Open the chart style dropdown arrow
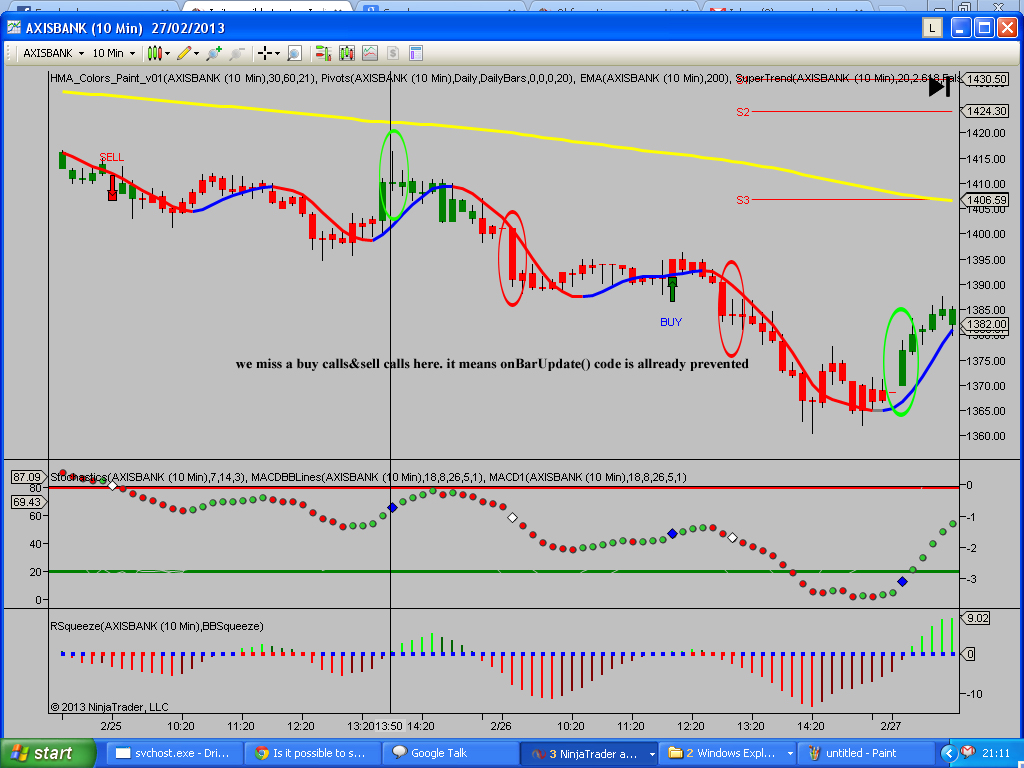 [167, 54]
